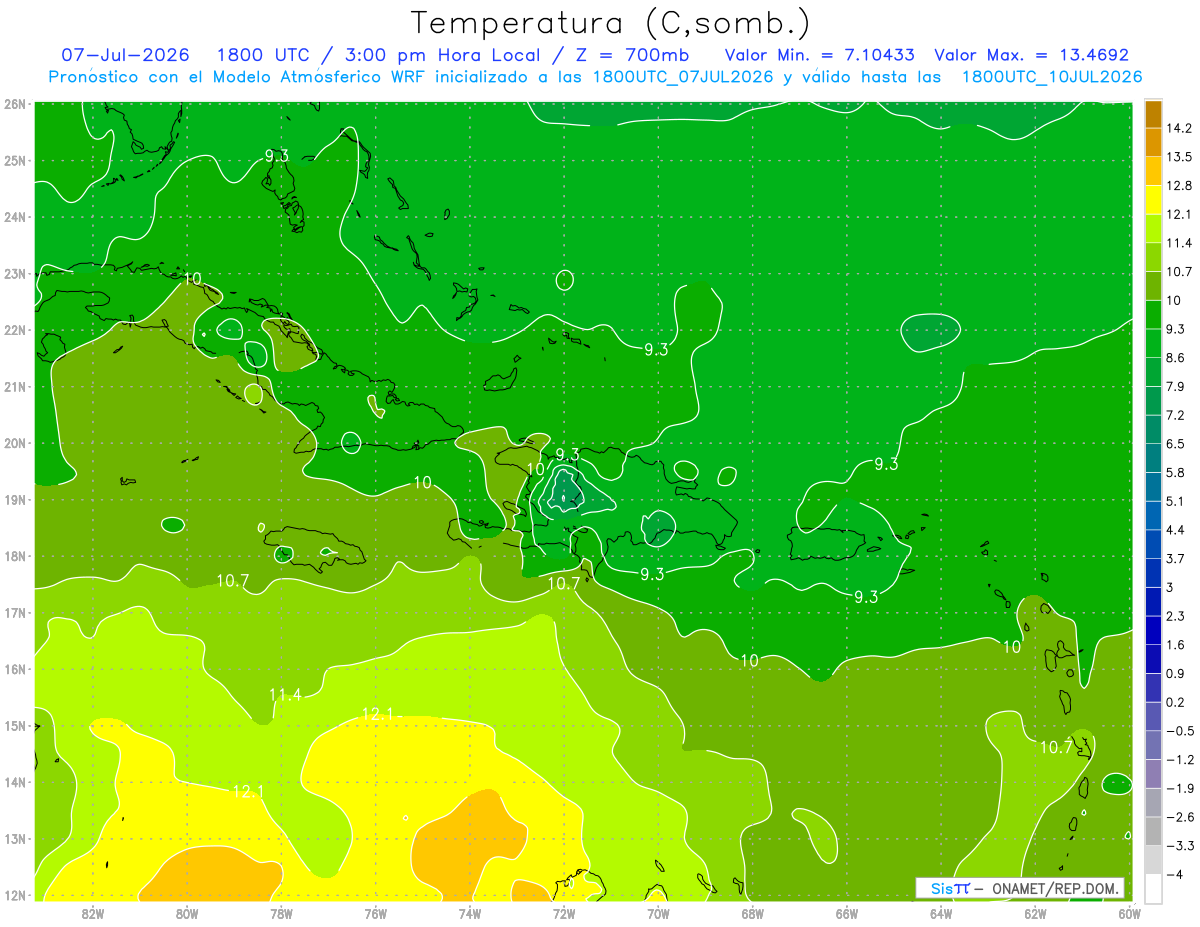This screenshot has height=927, width=1200.
Task: Click the "20N" latitude axis label
Action: click(x=14, y=443)
